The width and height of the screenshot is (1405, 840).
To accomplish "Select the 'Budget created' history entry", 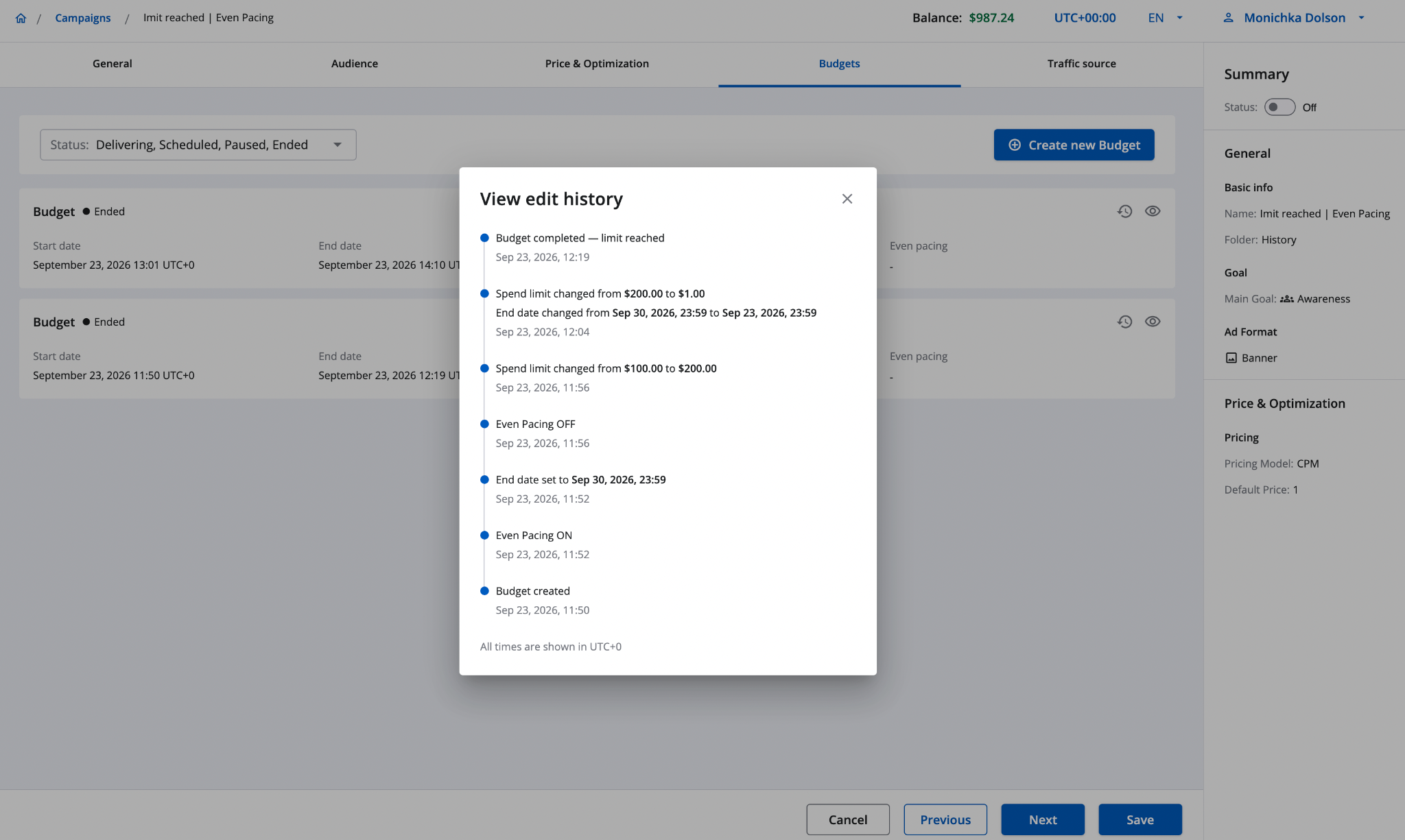I will [532, 591].
